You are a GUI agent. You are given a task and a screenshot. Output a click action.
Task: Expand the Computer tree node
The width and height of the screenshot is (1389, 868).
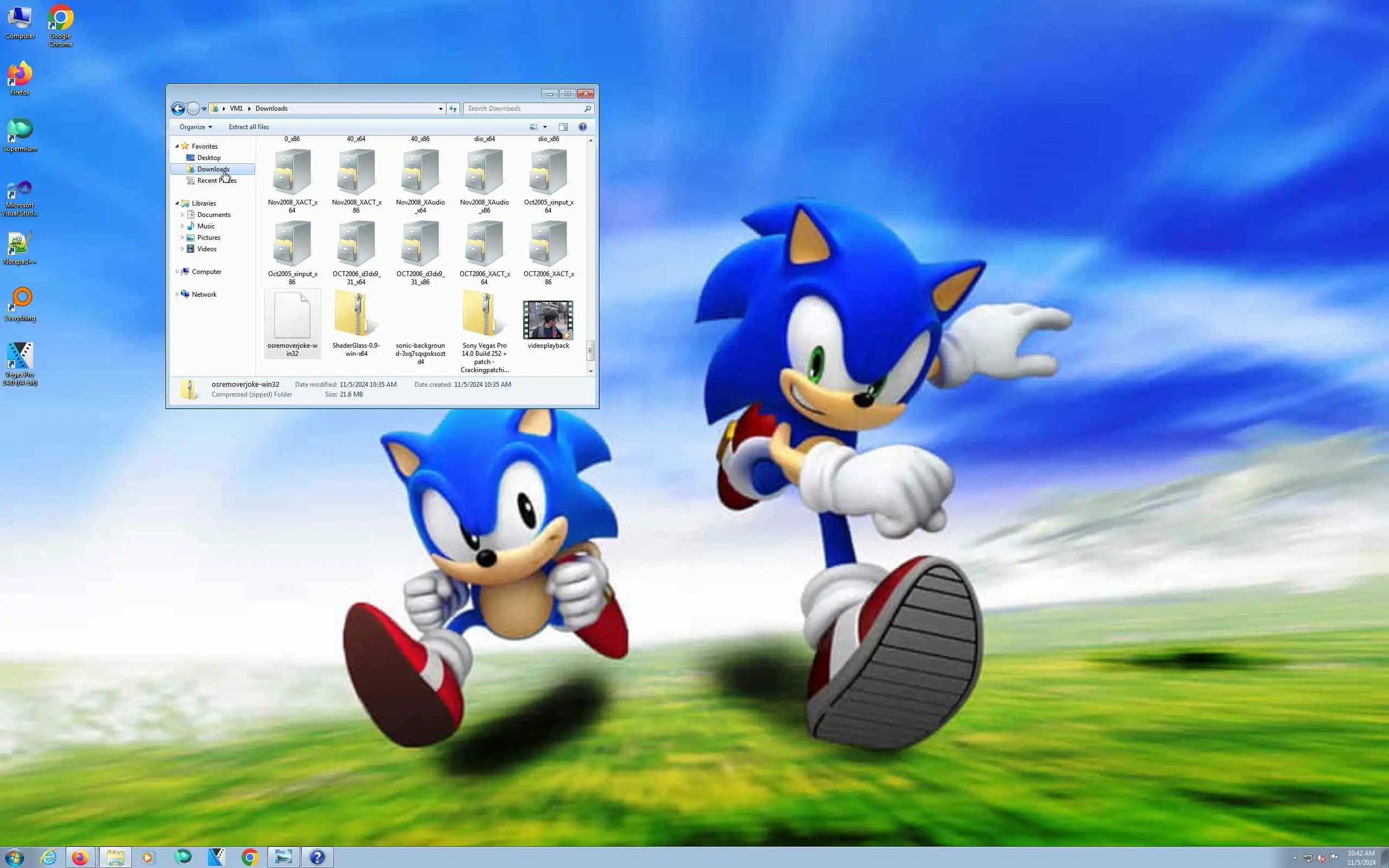click(x=177, y=272)
